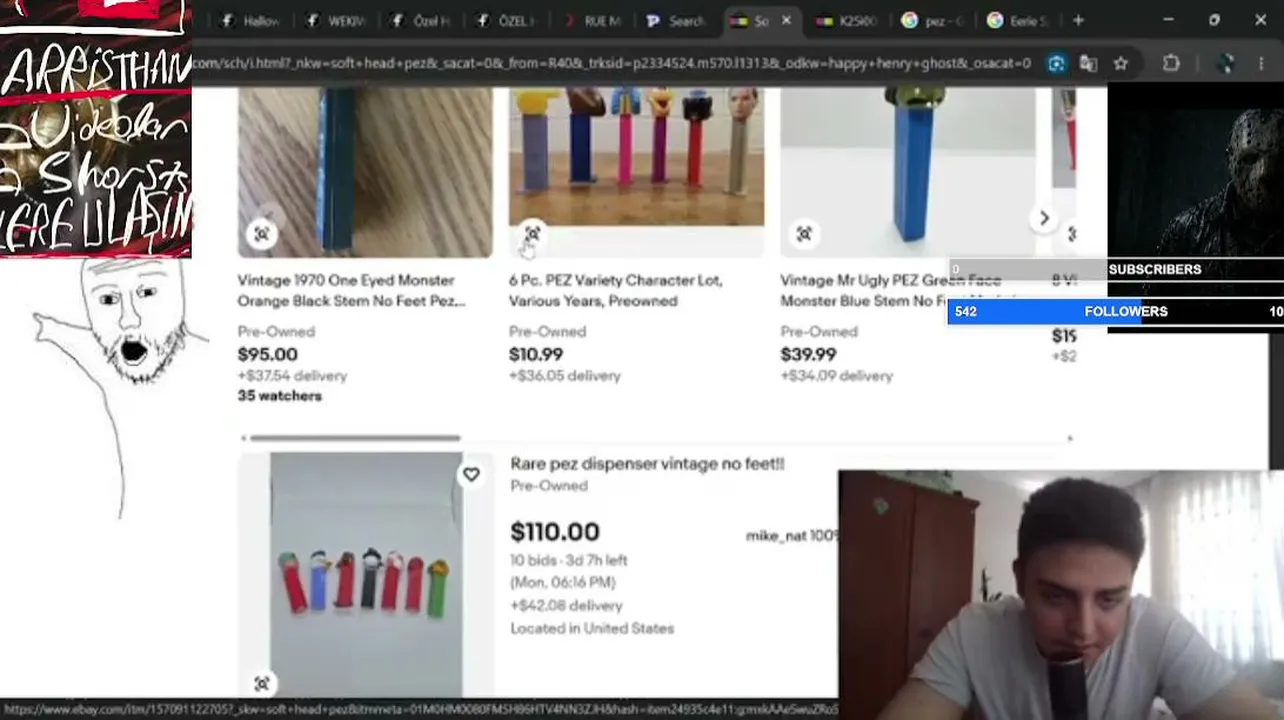1284x720 pixels.
Task: Click the $95.00 price
Action: [x=267, y=354]
